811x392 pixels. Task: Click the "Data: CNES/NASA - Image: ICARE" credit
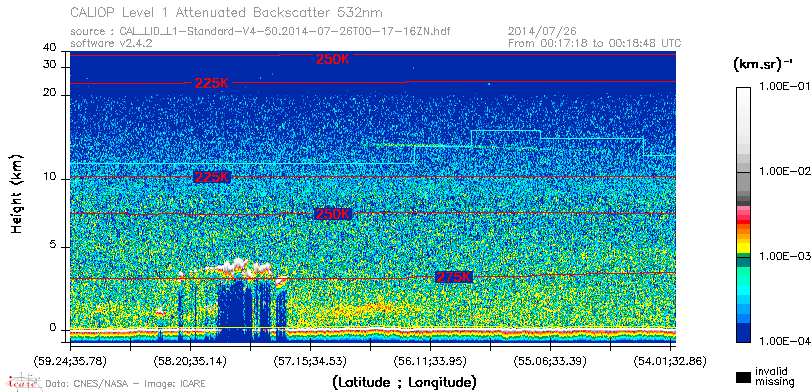[x=125, y=384]
